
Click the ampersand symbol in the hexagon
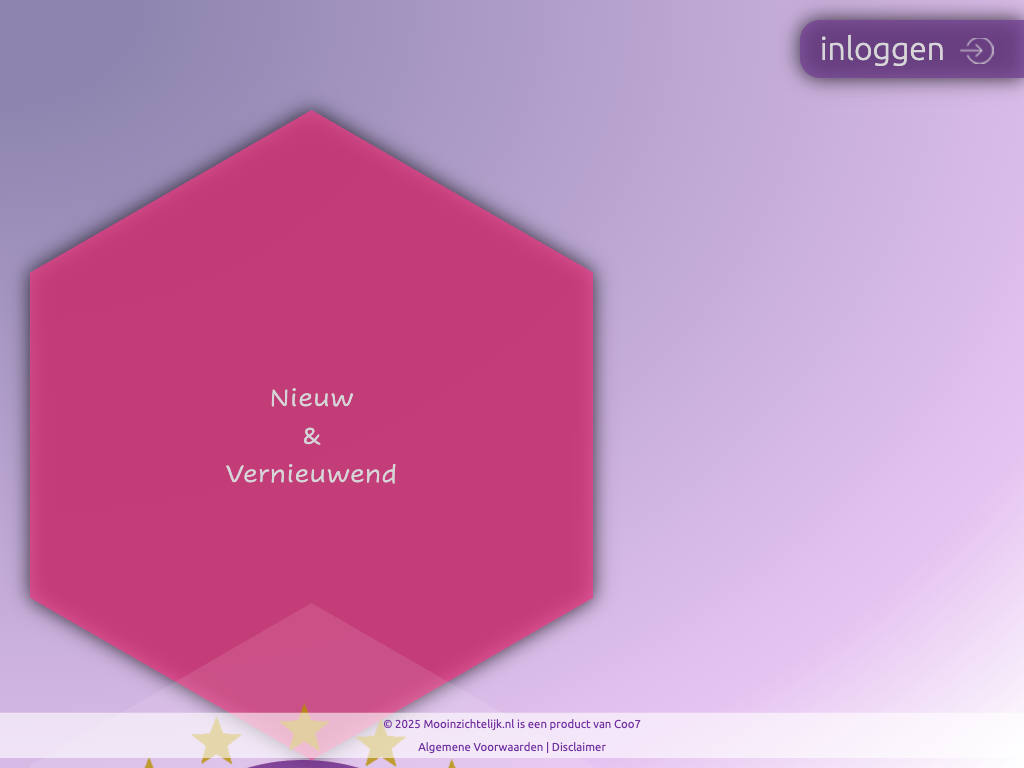pyautogui.click(x=311, y=436)
